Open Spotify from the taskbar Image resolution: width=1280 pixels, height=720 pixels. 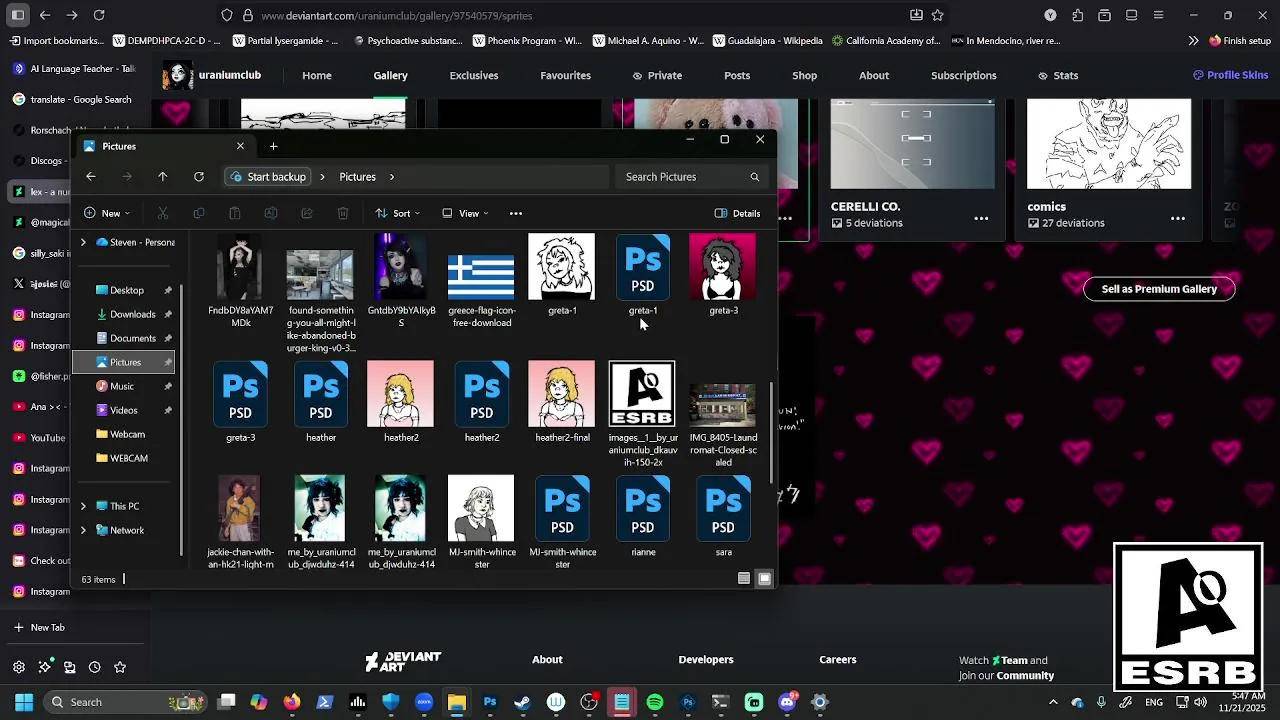[655, 702]
